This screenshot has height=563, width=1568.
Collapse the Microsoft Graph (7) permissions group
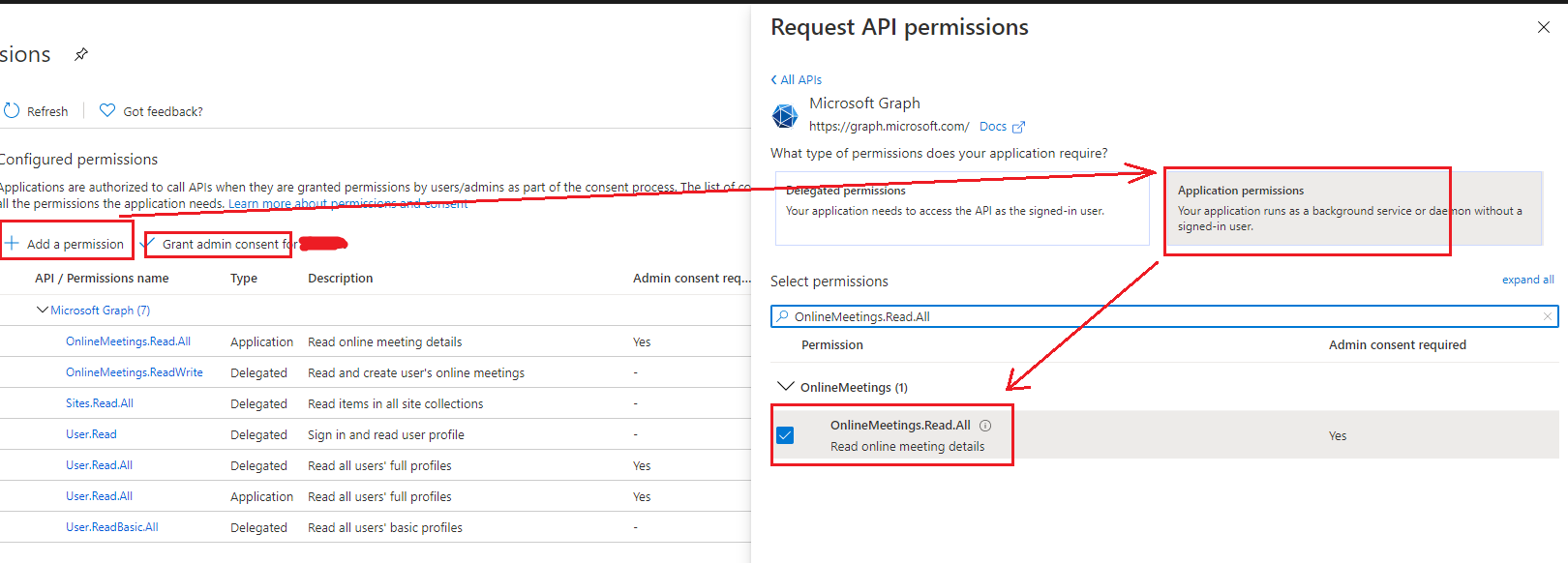click(x=42, y=311)
